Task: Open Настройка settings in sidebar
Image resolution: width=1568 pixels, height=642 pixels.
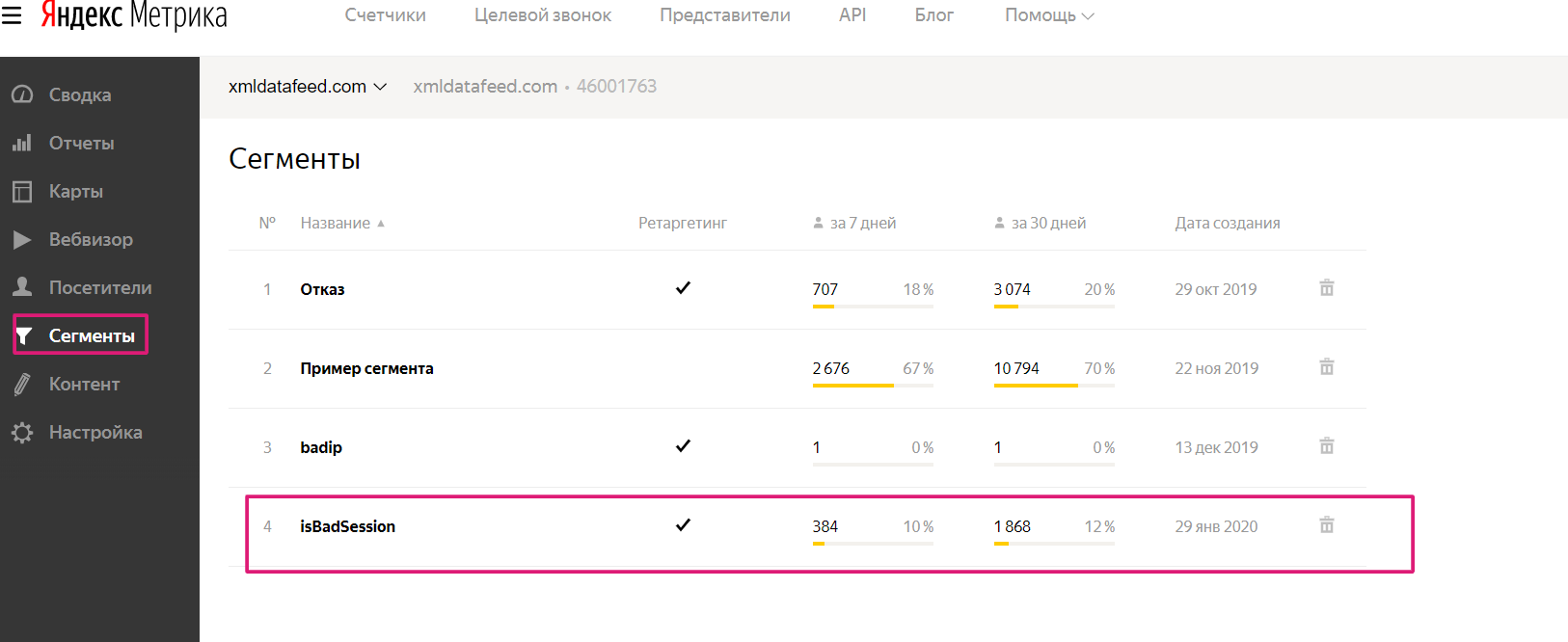Action: tap(95, 432)
